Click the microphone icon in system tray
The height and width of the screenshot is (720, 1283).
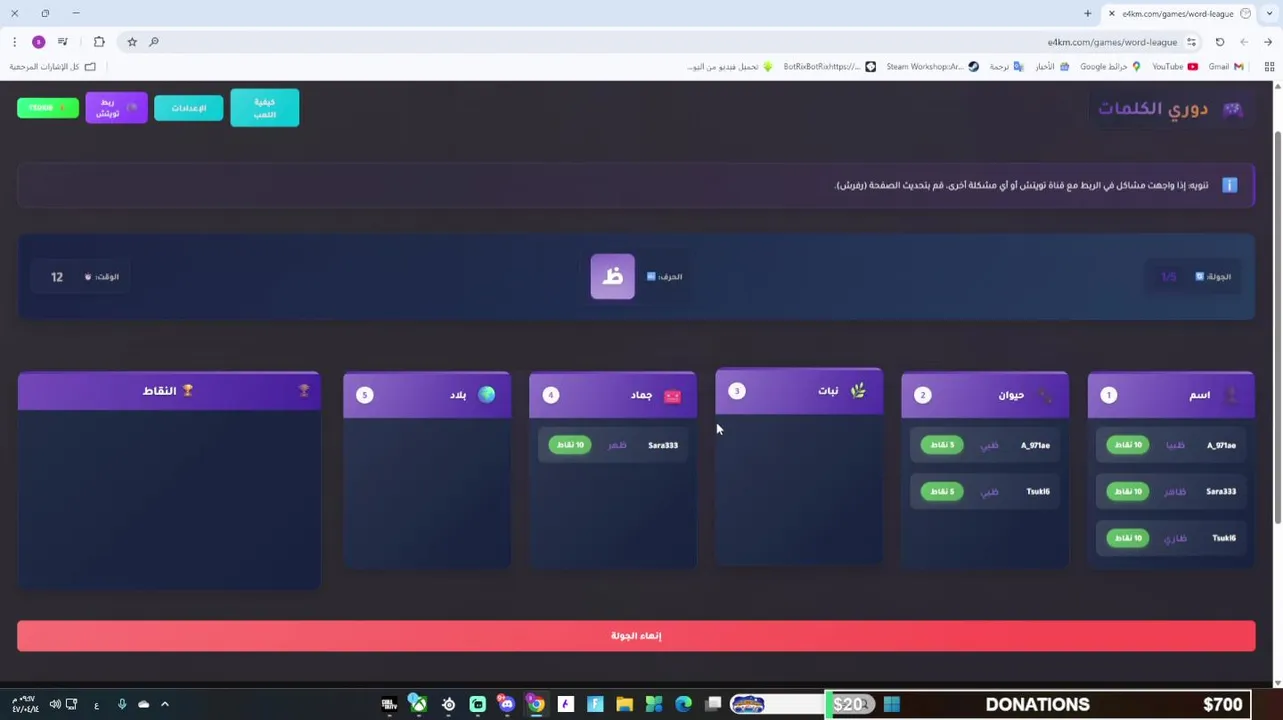click(122, 705)
